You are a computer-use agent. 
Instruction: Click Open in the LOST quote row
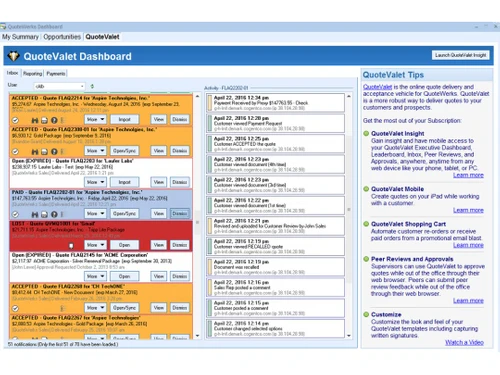[x=124, y=245]
